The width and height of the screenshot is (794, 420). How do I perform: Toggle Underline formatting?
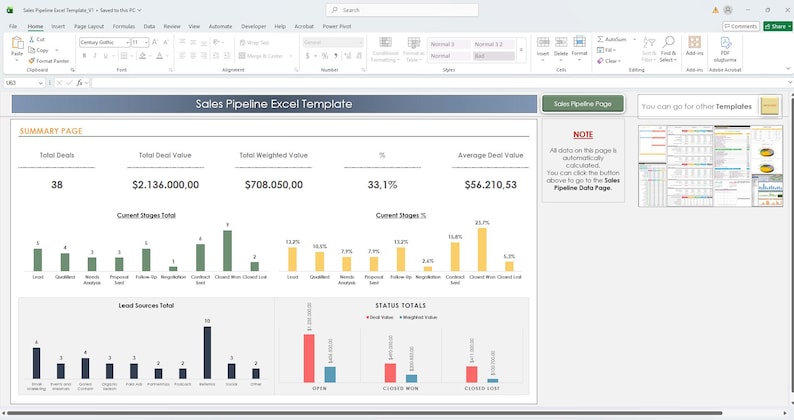point(105,56)
